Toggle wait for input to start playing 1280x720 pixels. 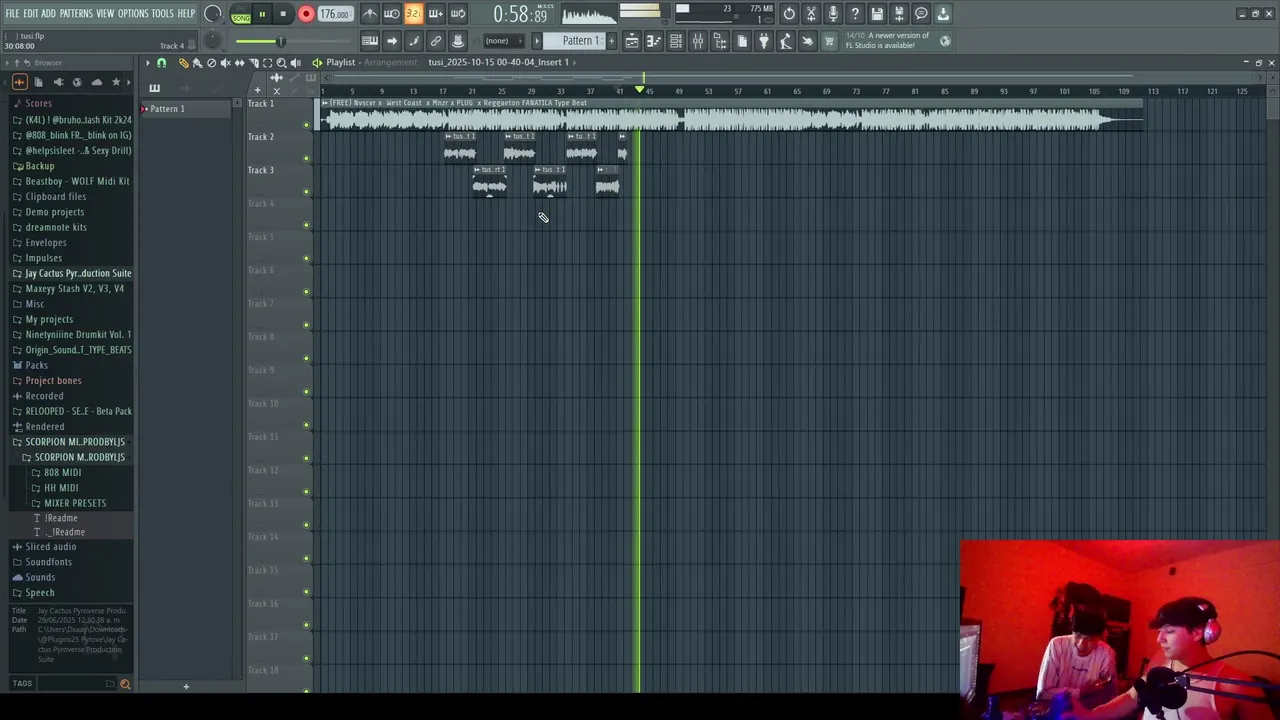coord(392,14)
